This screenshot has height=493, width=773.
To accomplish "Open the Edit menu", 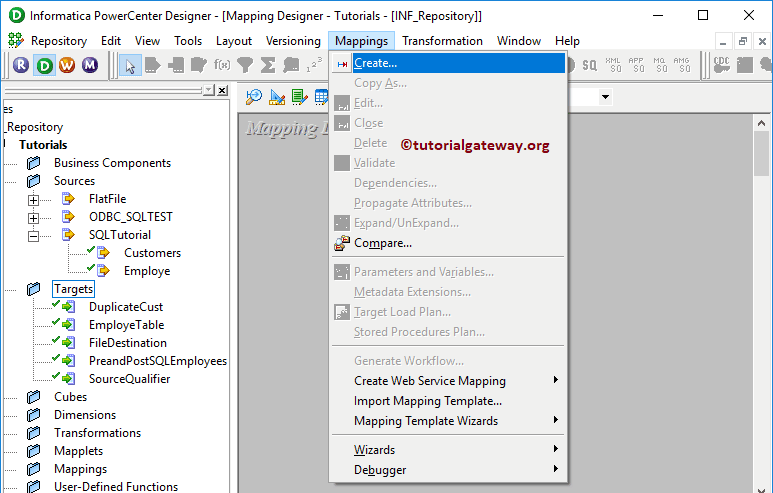I will (x=111, y=41).
